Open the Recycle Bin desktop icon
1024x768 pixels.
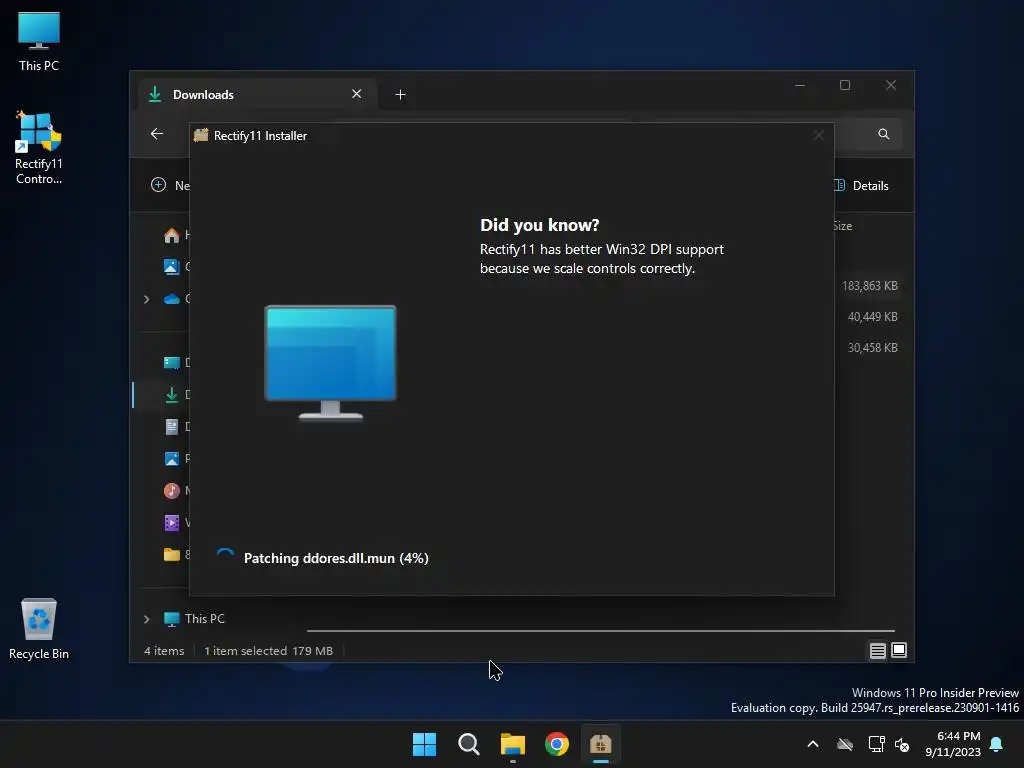click(x=39, y=628)
